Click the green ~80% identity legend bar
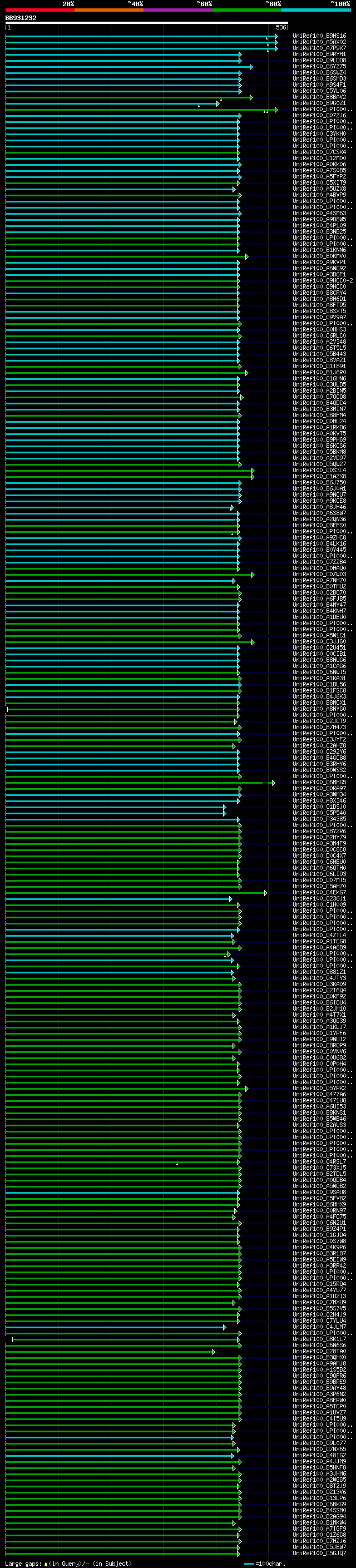This screenshot has height=1568, width=356. tap(247, 10)
